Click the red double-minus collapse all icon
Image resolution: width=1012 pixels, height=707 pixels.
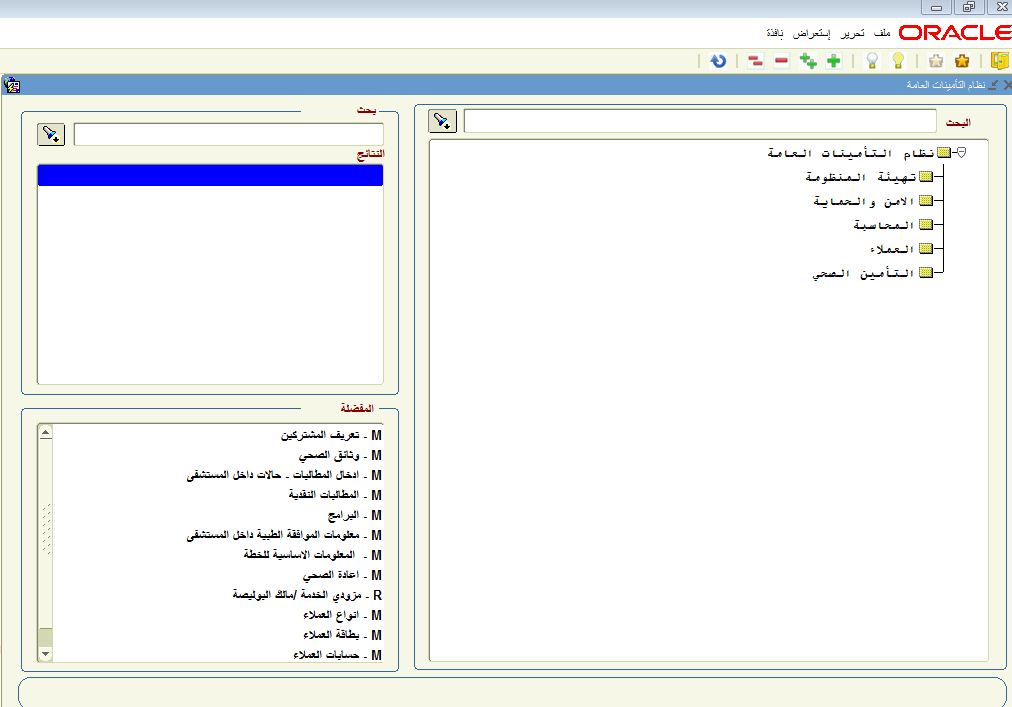pos(755,61)
